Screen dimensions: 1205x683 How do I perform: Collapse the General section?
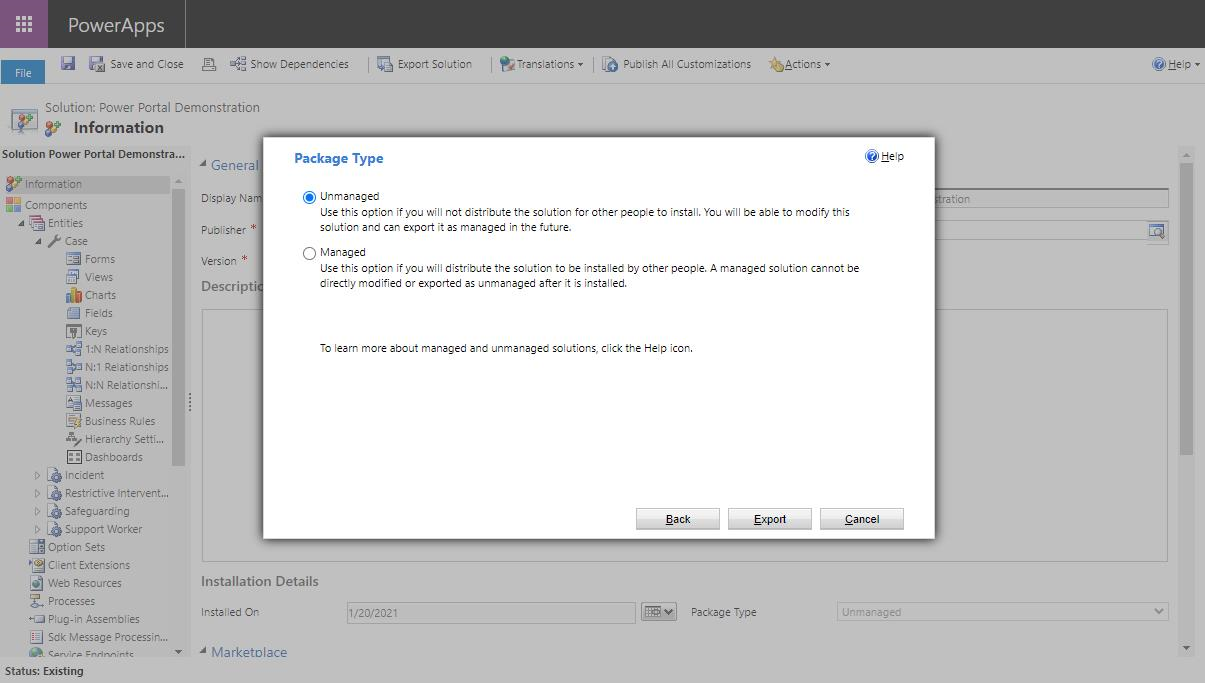coord(203,165)
